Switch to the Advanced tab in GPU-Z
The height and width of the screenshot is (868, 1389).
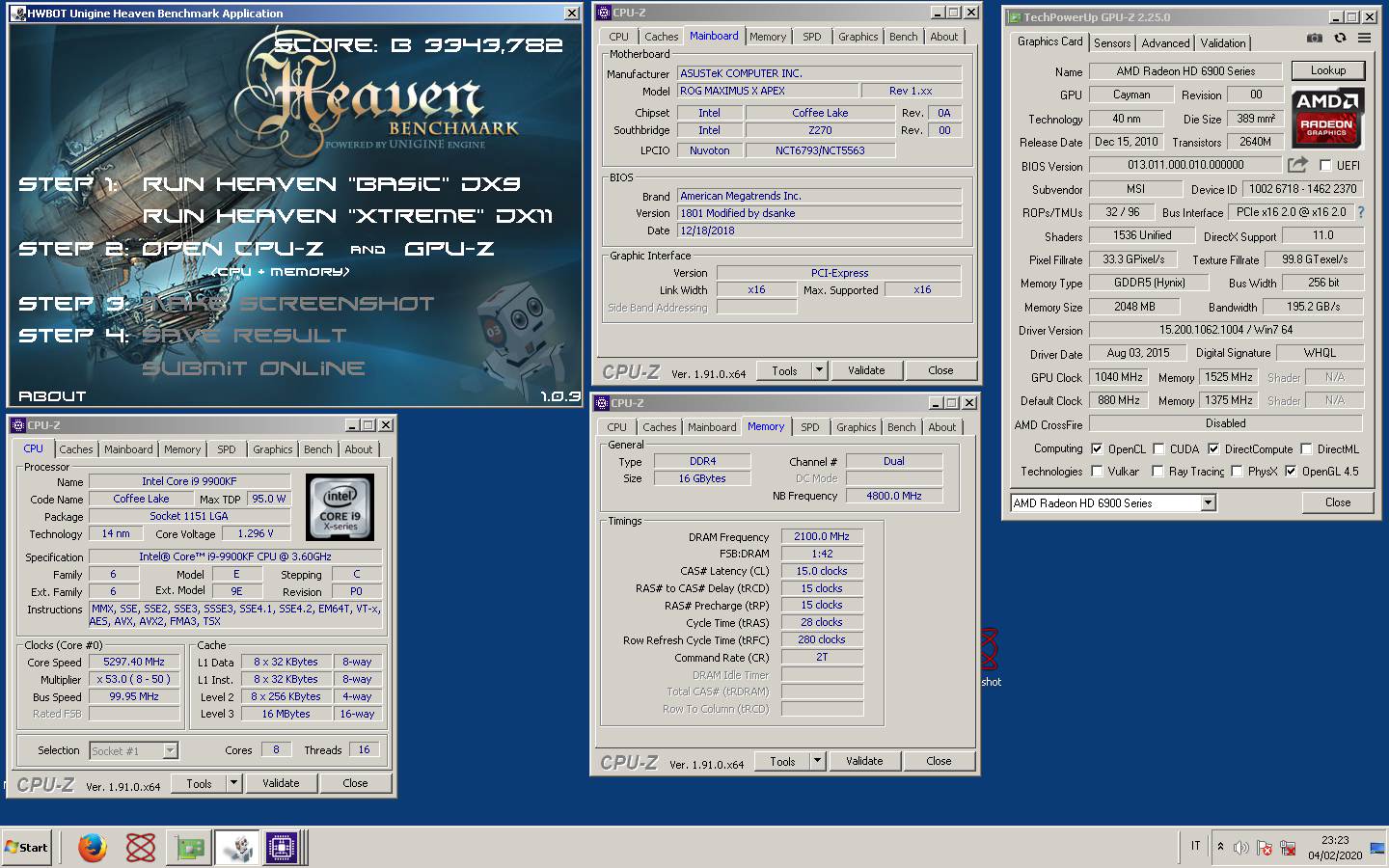click(x=1165, y=43)
